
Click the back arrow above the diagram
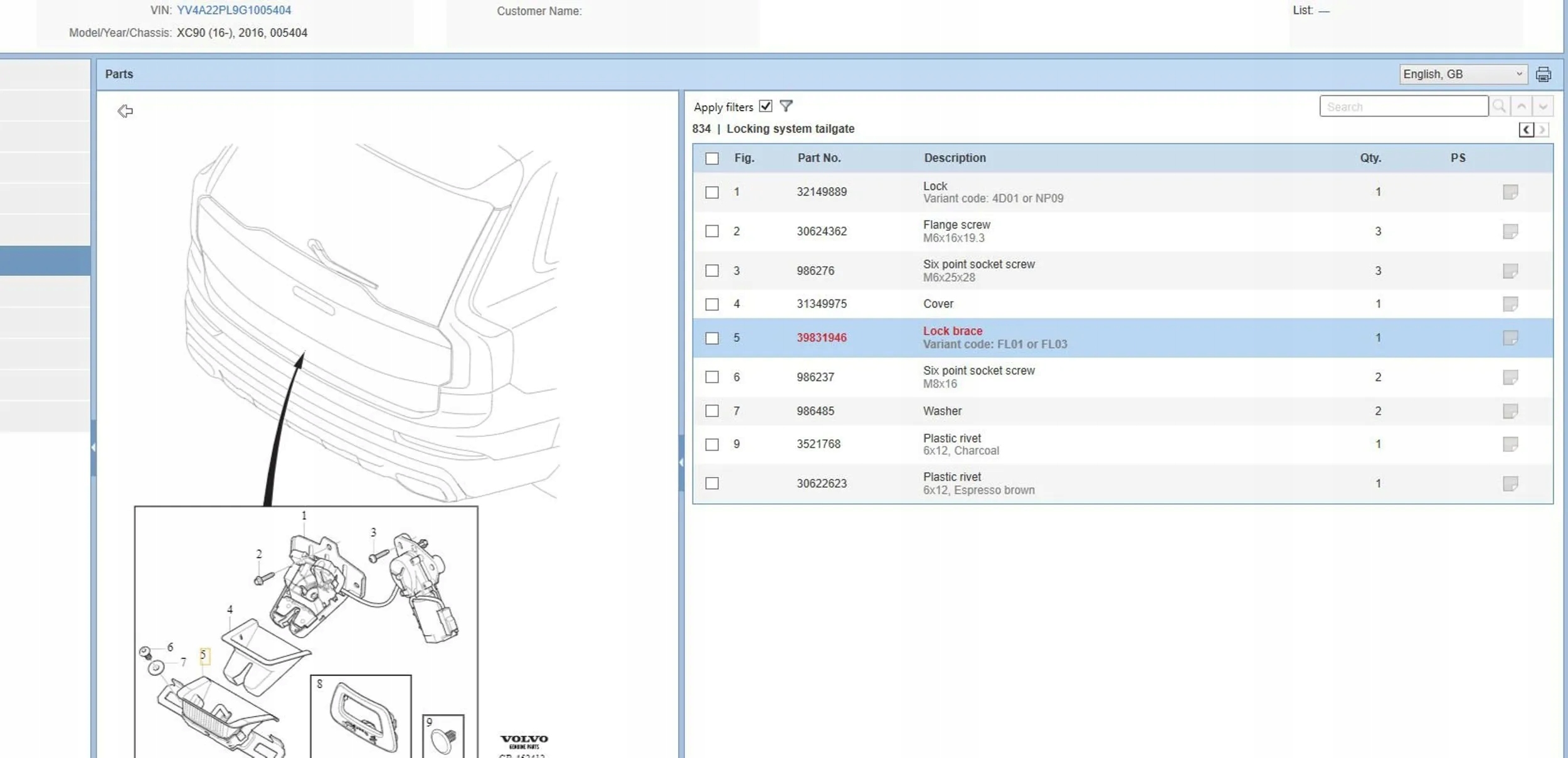tap(125, 111)
